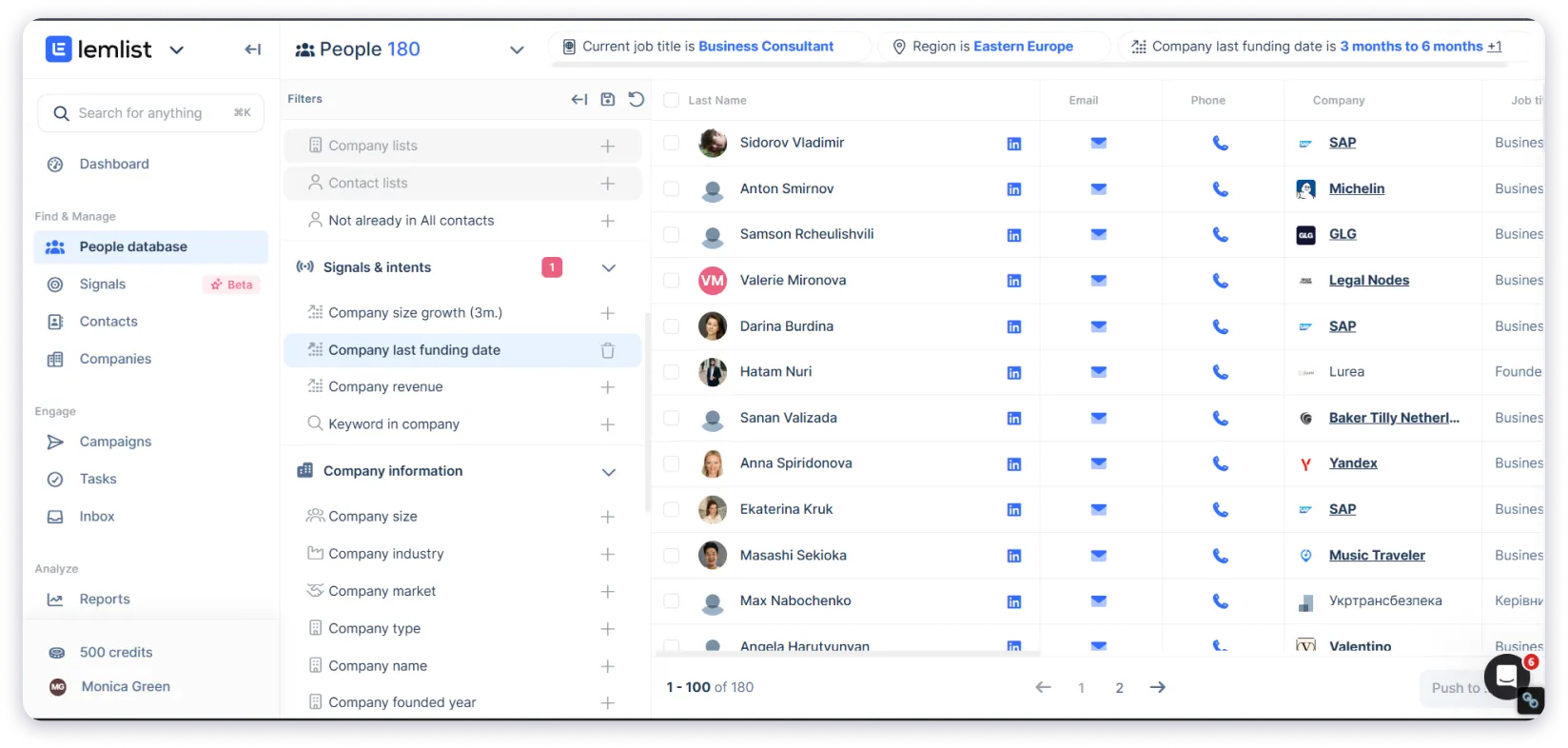This screenshot has width=1568, height=748.
Task: Click phone icon for Samson Rcheulishvili
Action: (1221, 235)
